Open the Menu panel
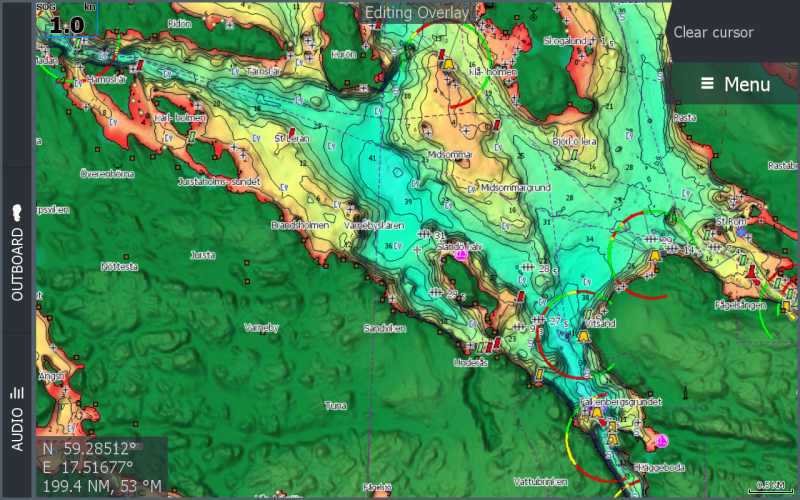Viewport: 800px width, 500px height. point(735,84)
